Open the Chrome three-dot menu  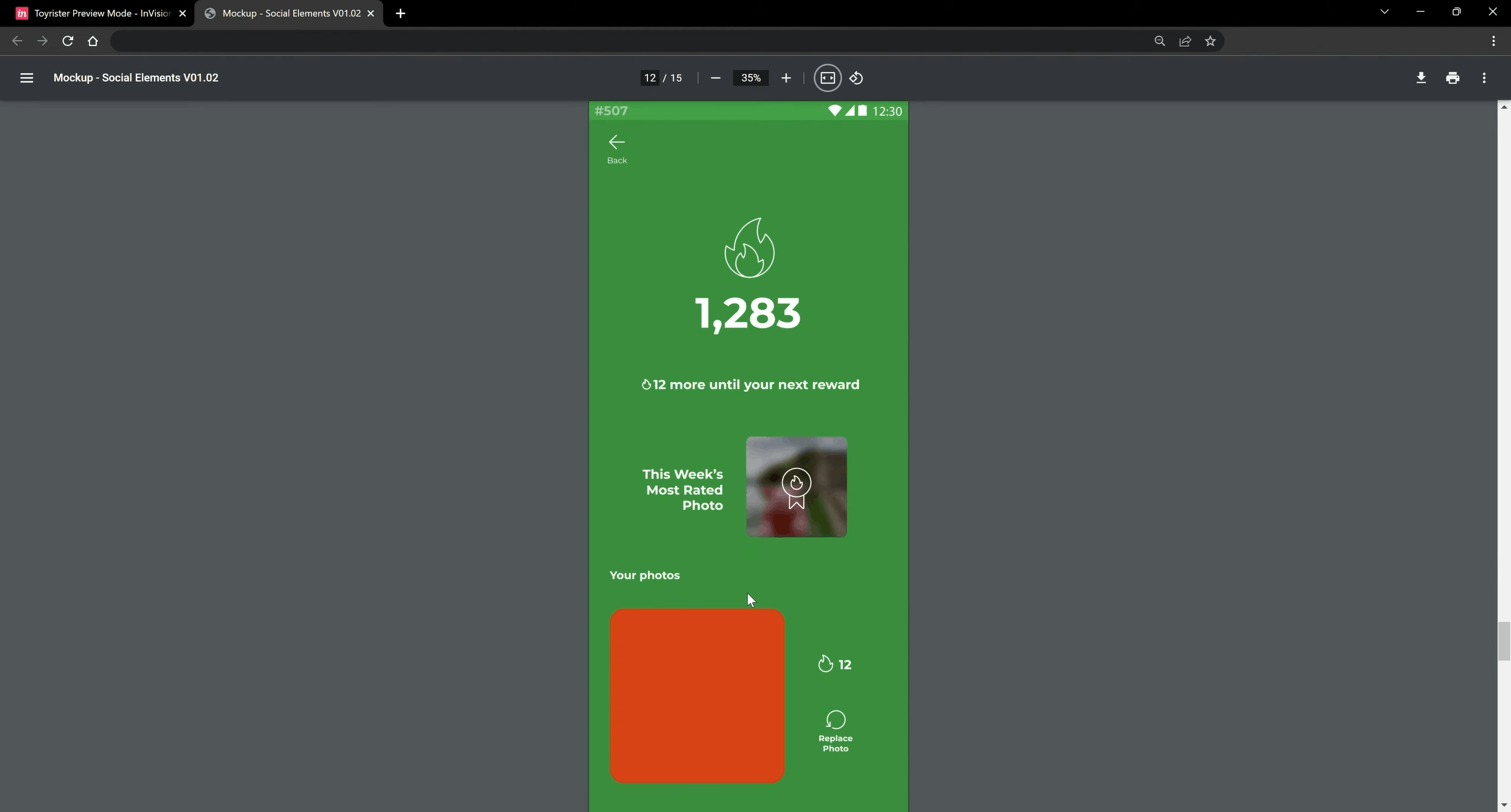coord(1493,41)
